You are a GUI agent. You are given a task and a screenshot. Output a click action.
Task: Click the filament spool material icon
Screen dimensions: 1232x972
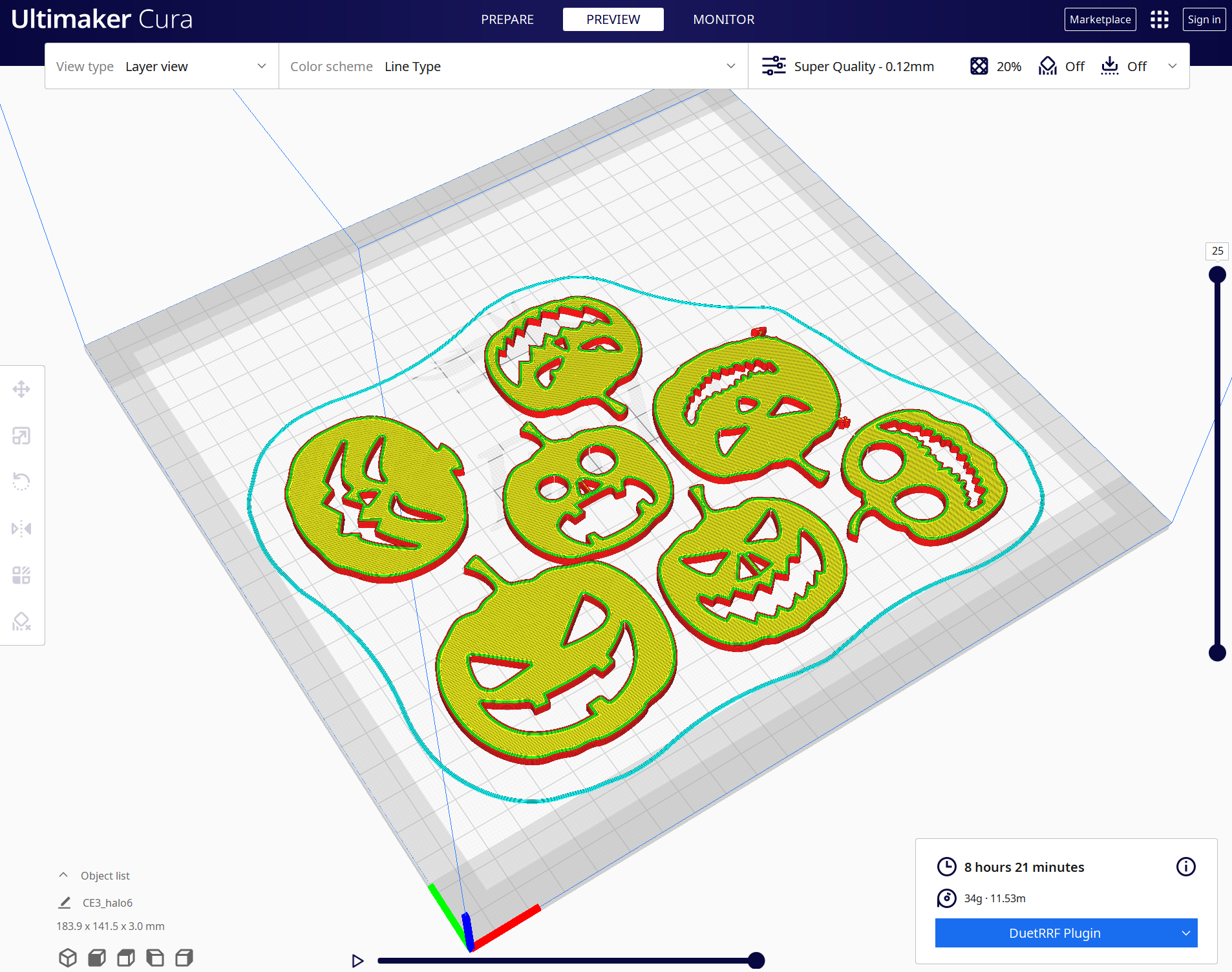pyautogui.click(x=947, y=898)
